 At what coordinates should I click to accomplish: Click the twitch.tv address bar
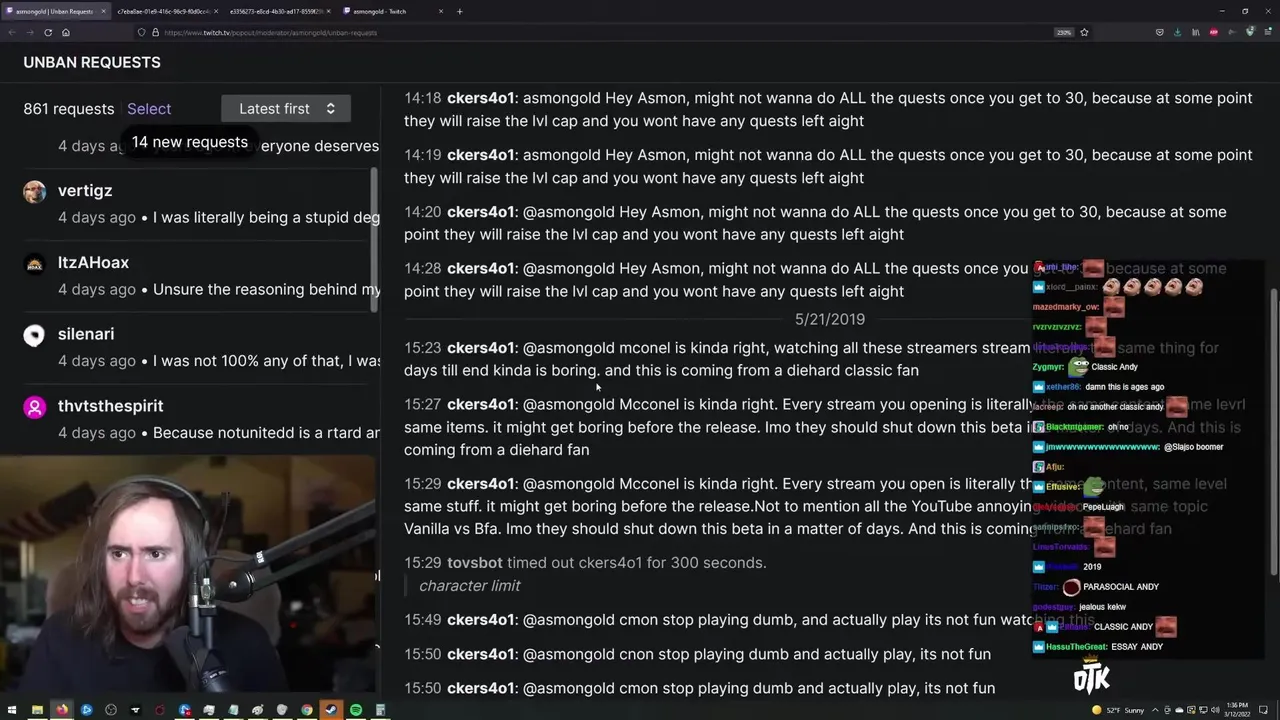tap(600, 32)
